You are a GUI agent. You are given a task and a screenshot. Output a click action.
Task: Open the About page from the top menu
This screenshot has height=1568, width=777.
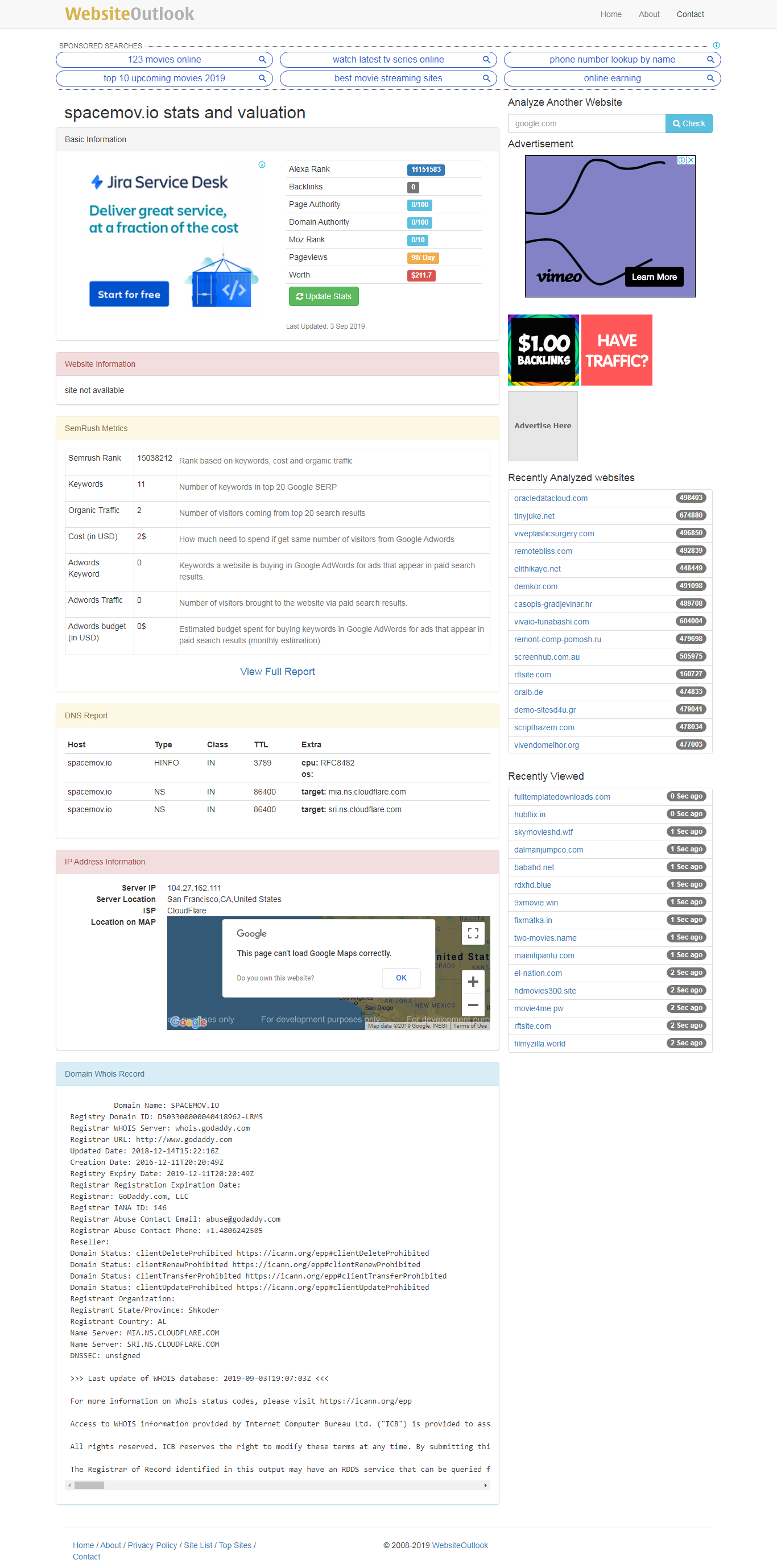click(x=649, y=14)
